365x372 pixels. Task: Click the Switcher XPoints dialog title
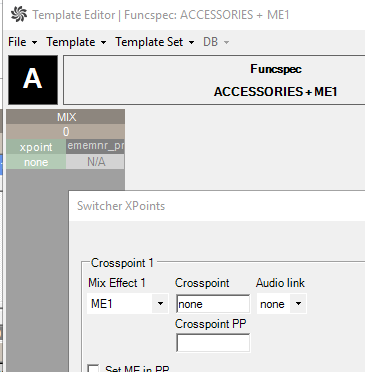coord(121,206)
